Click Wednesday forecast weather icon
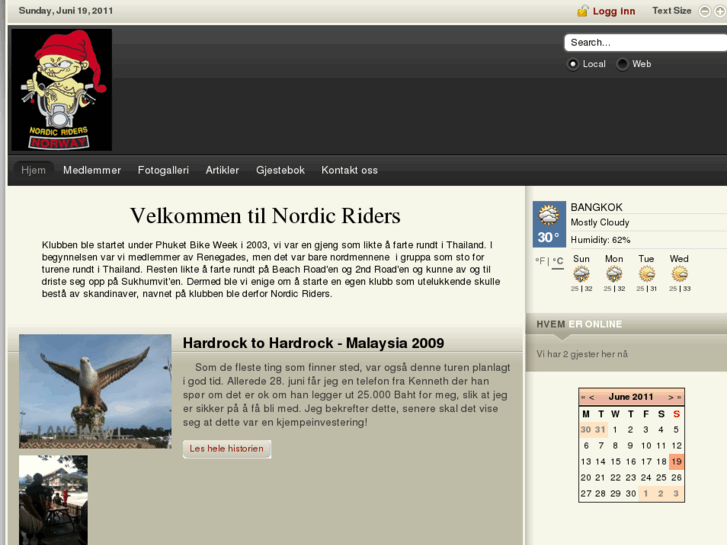 point(679,274)
